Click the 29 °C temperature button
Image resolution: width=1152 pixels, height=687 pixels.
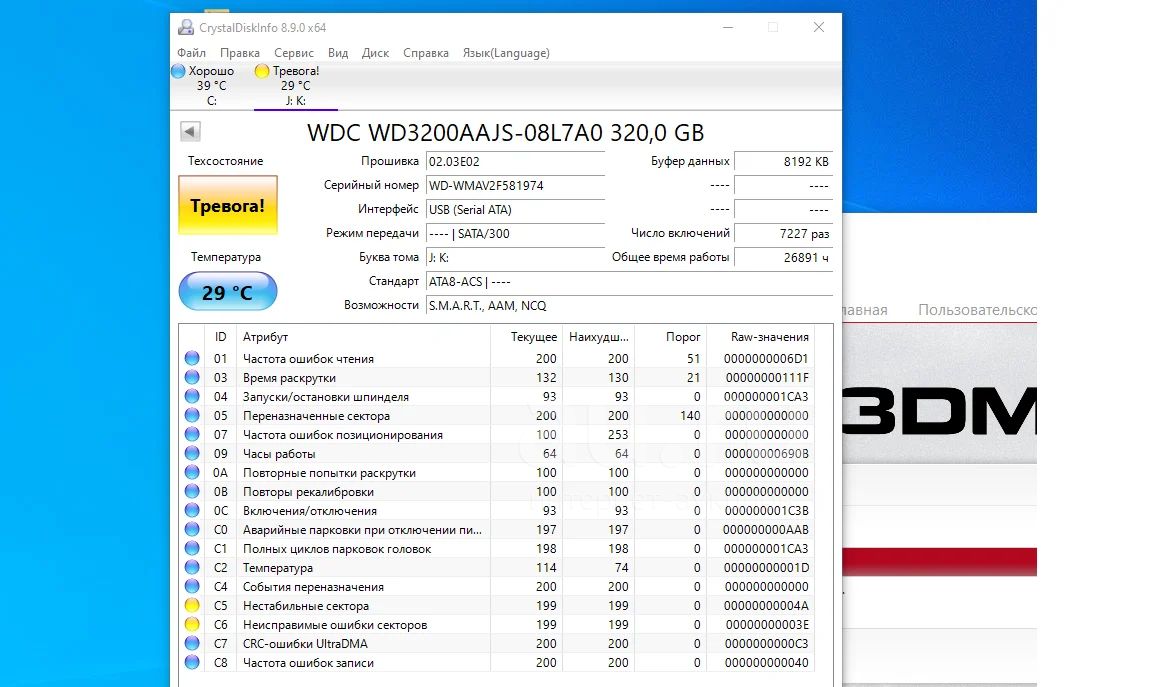[x=228, y=292]
